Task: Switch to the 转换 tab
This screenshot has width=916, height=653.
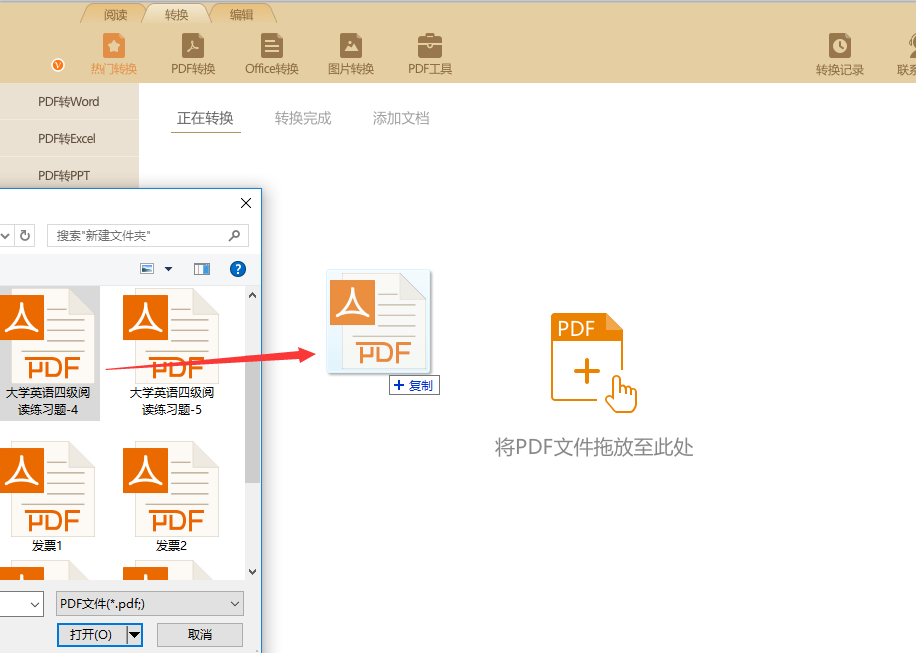Action: pyautogui.click(x=176, y=15)
